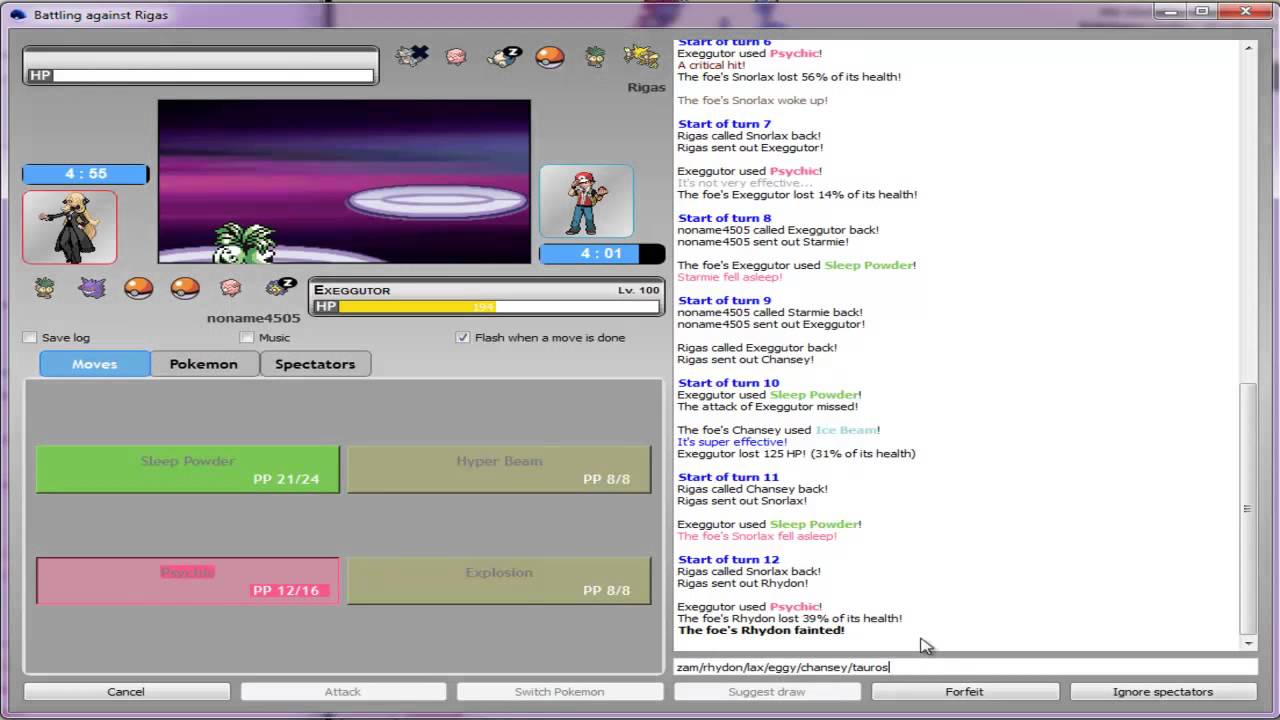This screenshot has height=720, width=1280.
Task: Click Rigas's fainted Rhydon icon with X
Action: pos(411,56)
